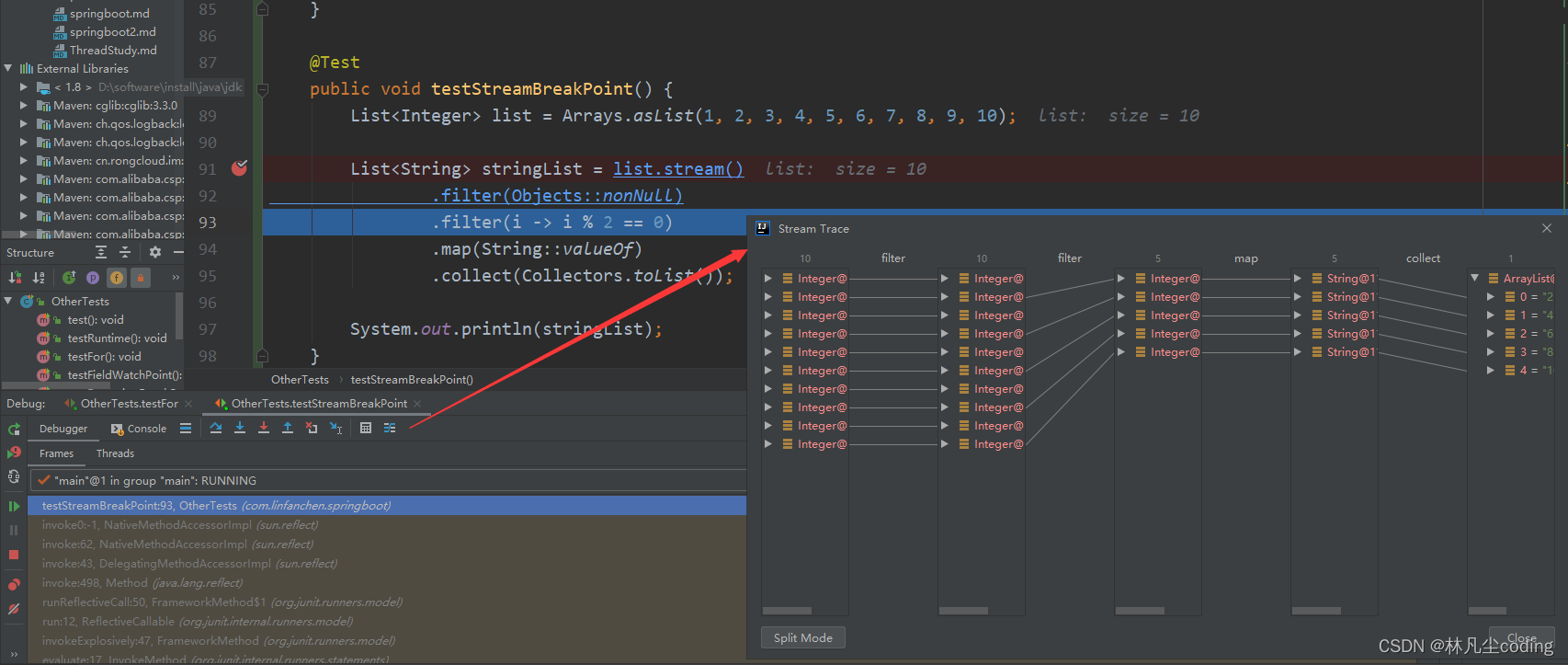Screen dimensions: 1568x665
Task: Switch to the Console tab
Action: point(139,429)
